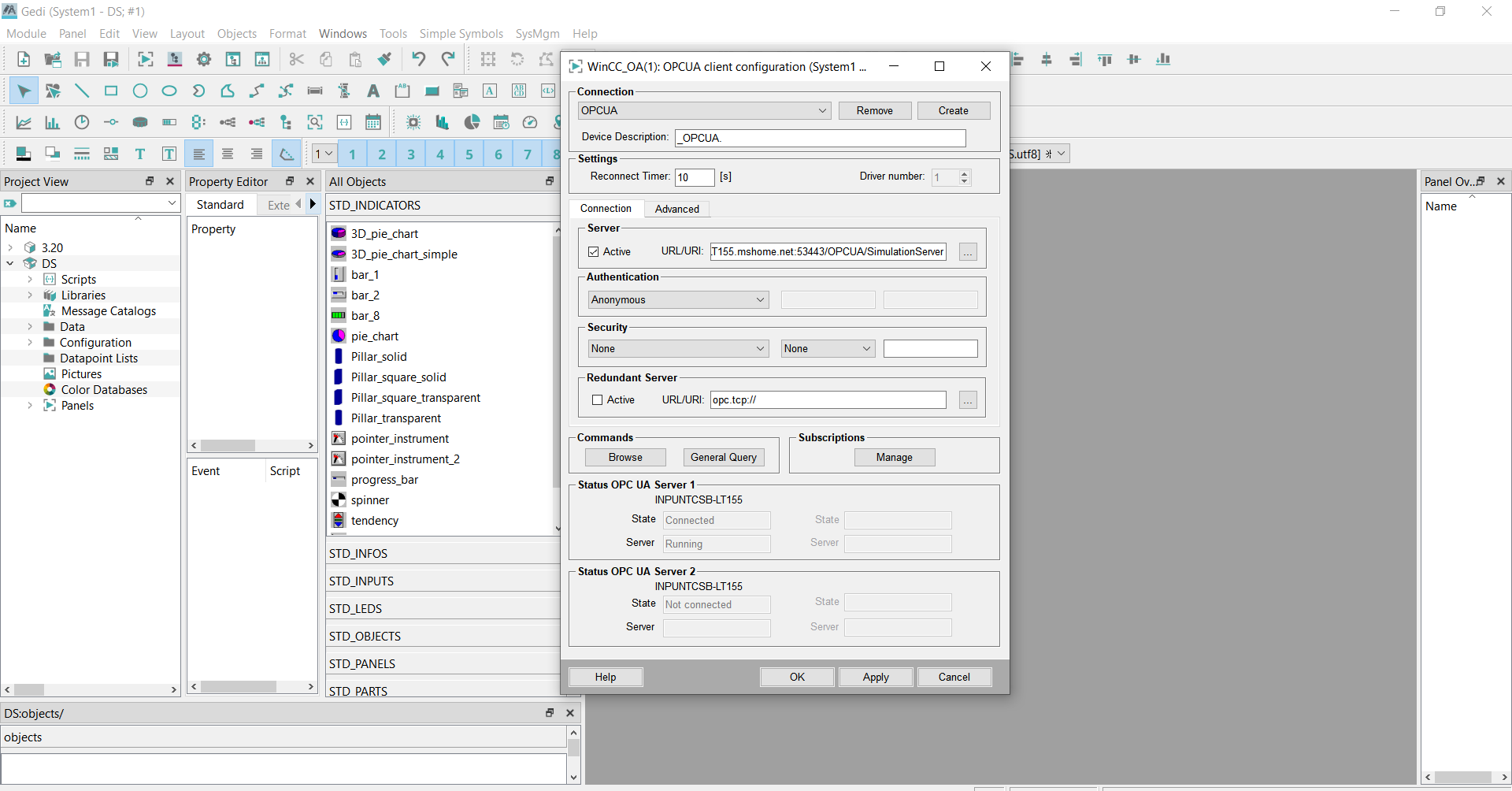This screenshot has width=1512, height=791.
Task: Open the OPCUA connection dropdown
Action: [704, 111]
